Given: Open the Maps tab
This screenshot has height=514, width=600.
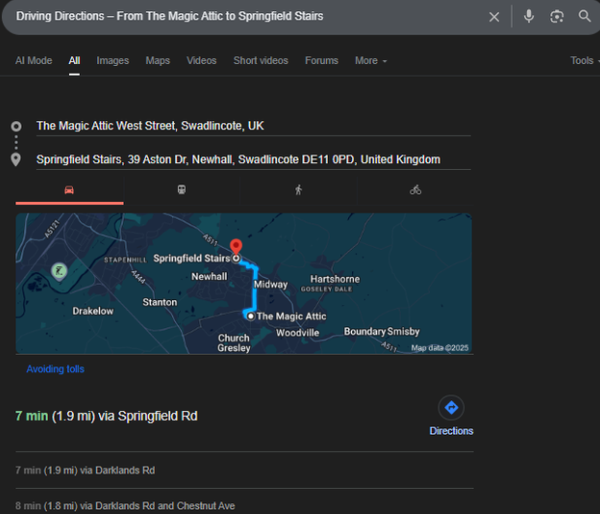Looking at the screenshot, I should coord(158,60).
